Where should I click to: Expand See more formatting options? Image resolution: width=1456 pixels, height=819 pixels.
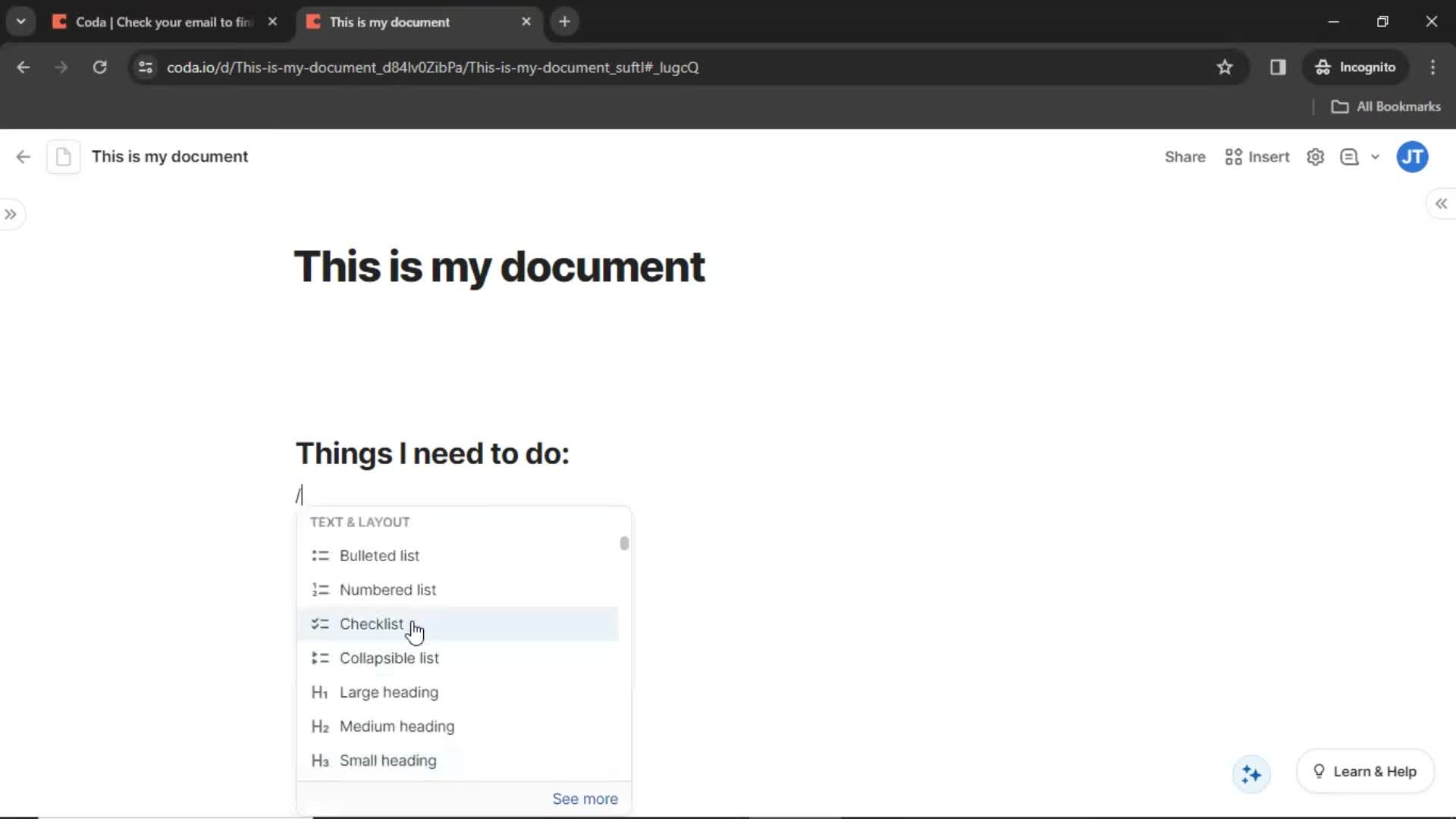click(x=585, y=798)
